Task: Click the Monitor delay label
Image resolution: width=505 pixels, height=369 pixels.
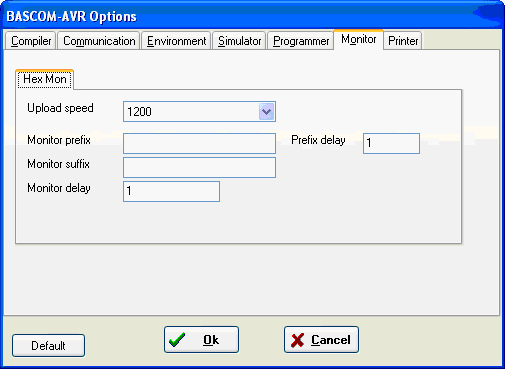Action: pyautogui.click(x=59, y=188)
